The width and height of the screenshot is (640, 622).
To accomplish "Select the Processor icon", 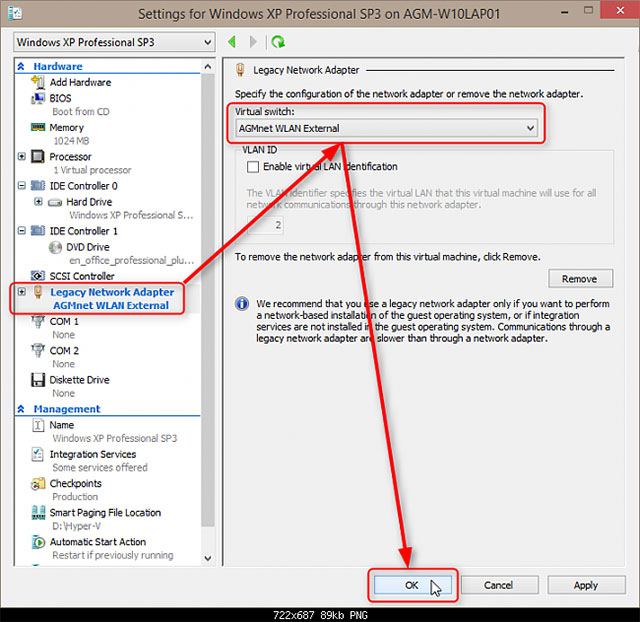I will coord(38,157).
